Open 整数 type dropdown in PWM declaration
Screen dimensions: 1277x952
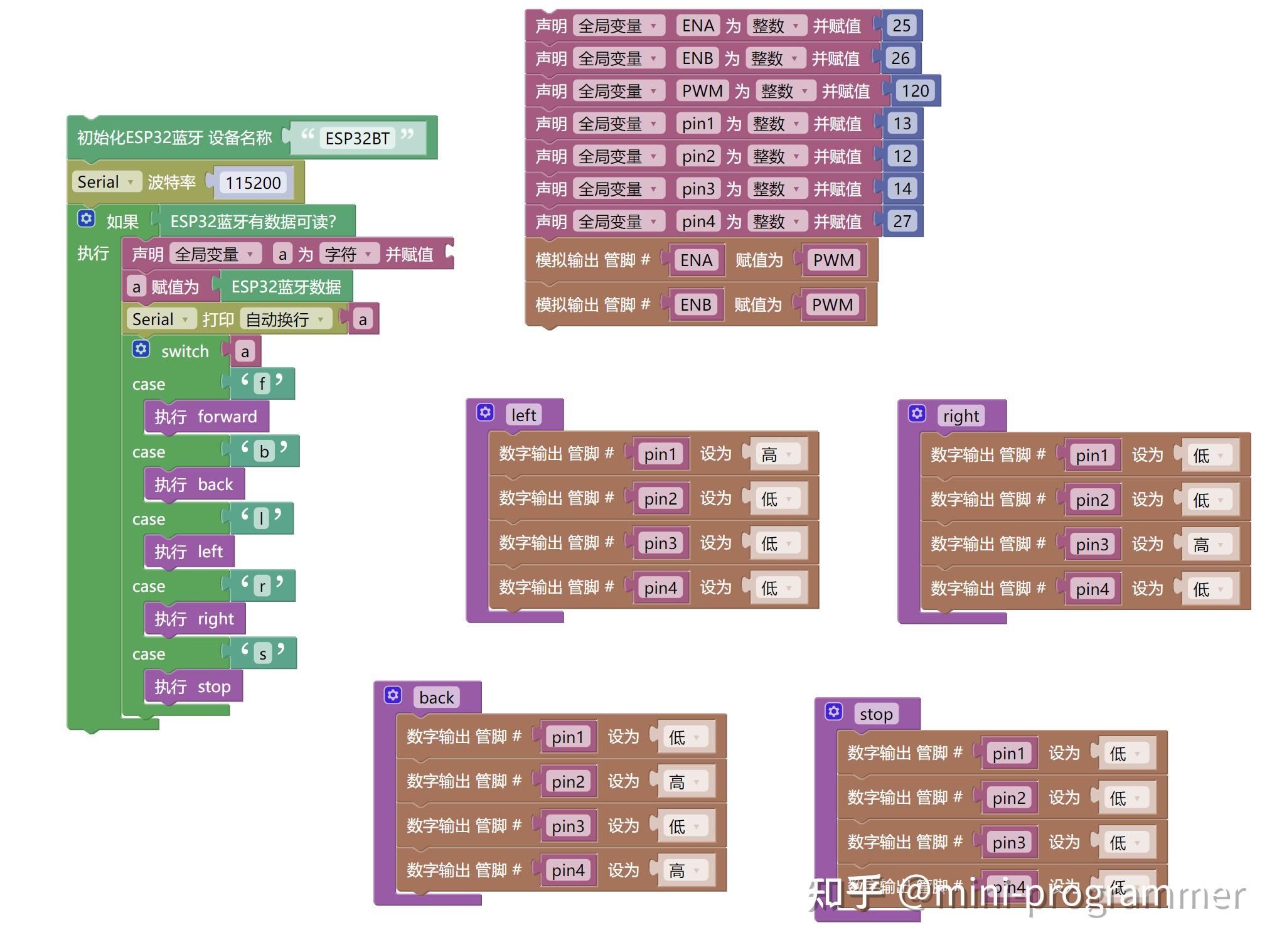(786, 91)
